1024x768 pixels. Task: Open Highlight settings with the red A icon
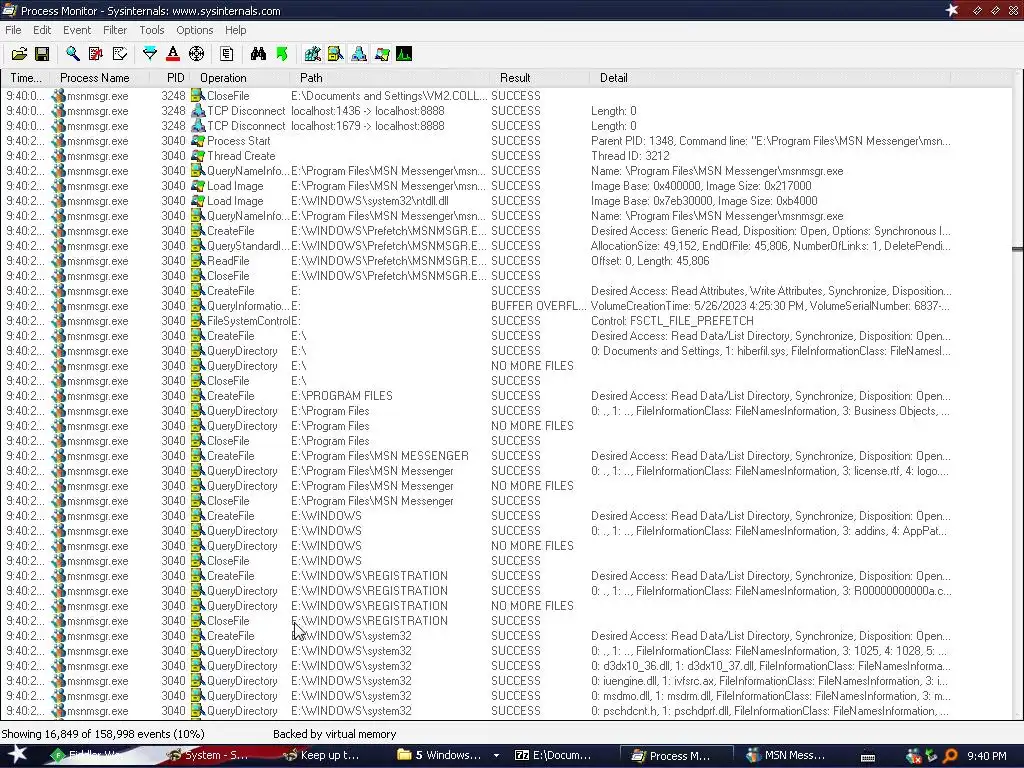pyautogui.click(x=173, y=54)
